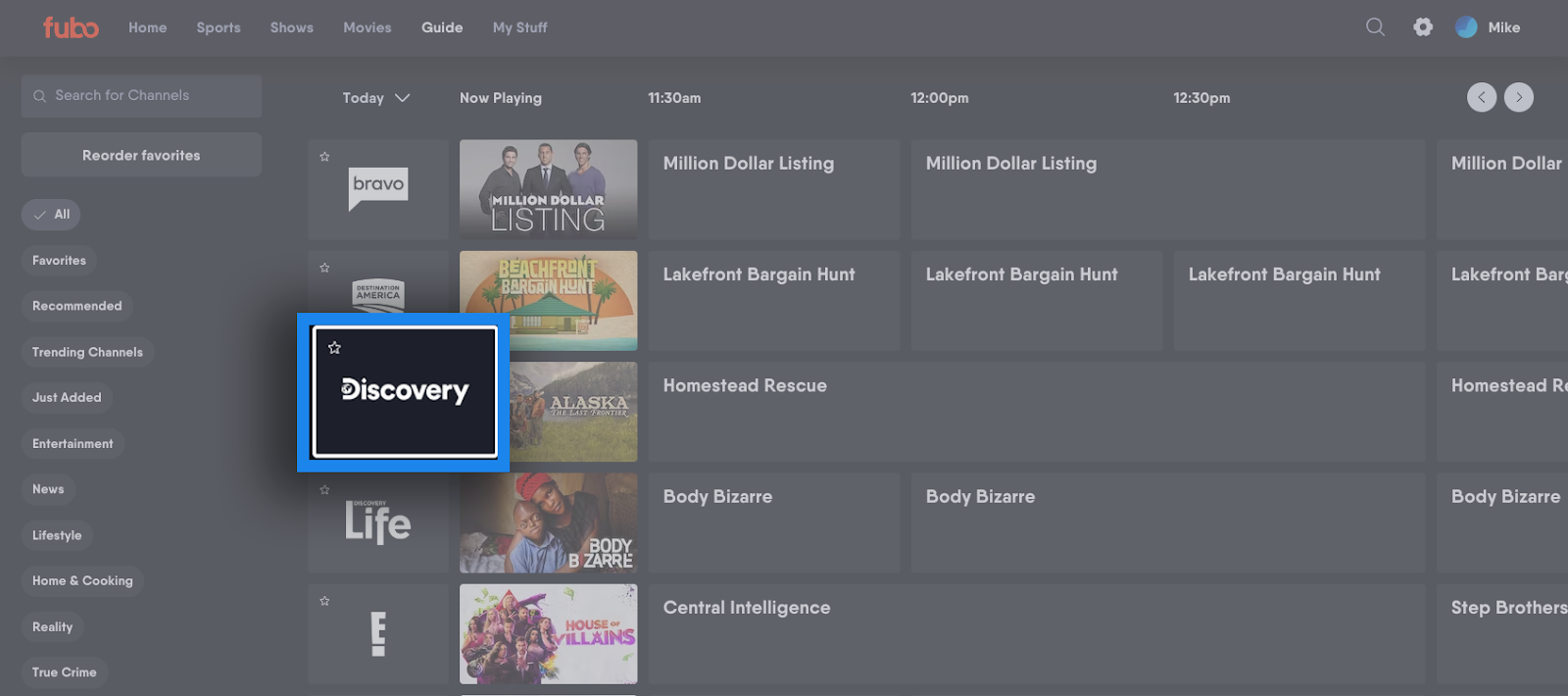Filter by Just Added

(x=67, y=397)
